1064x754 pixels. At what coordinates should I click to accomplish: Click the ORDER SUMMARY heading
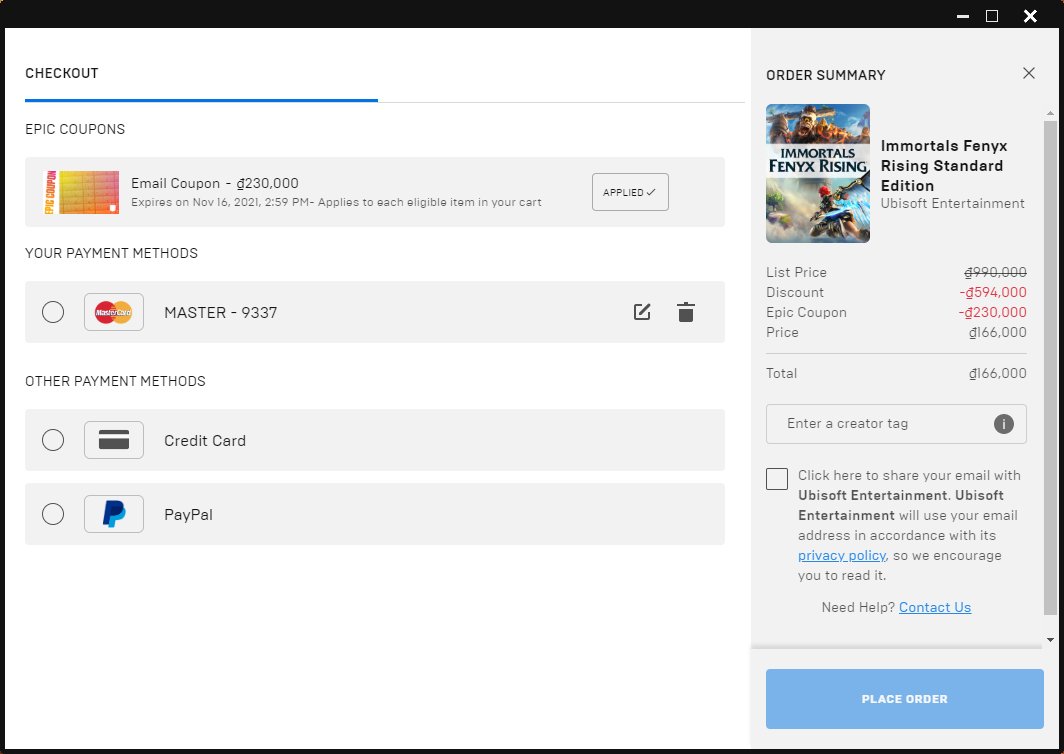pyautogui.click(x=826, y=75)
